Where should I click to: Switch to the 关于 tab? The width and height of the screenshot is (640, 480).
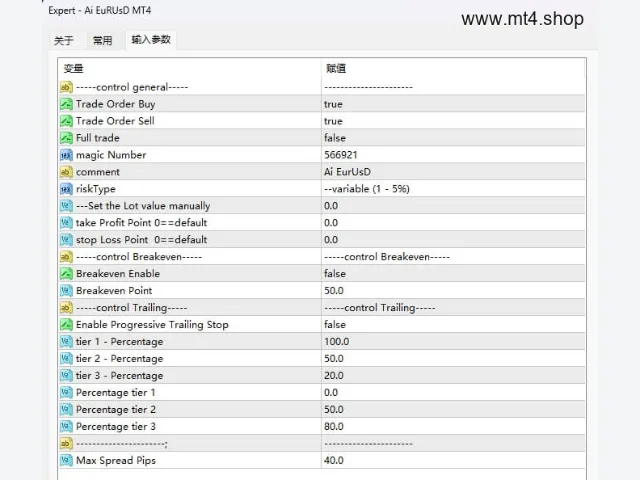tap(64, 40)
